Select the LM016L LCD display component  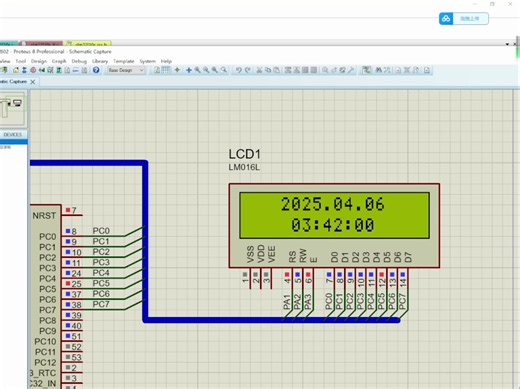(334, 225)
